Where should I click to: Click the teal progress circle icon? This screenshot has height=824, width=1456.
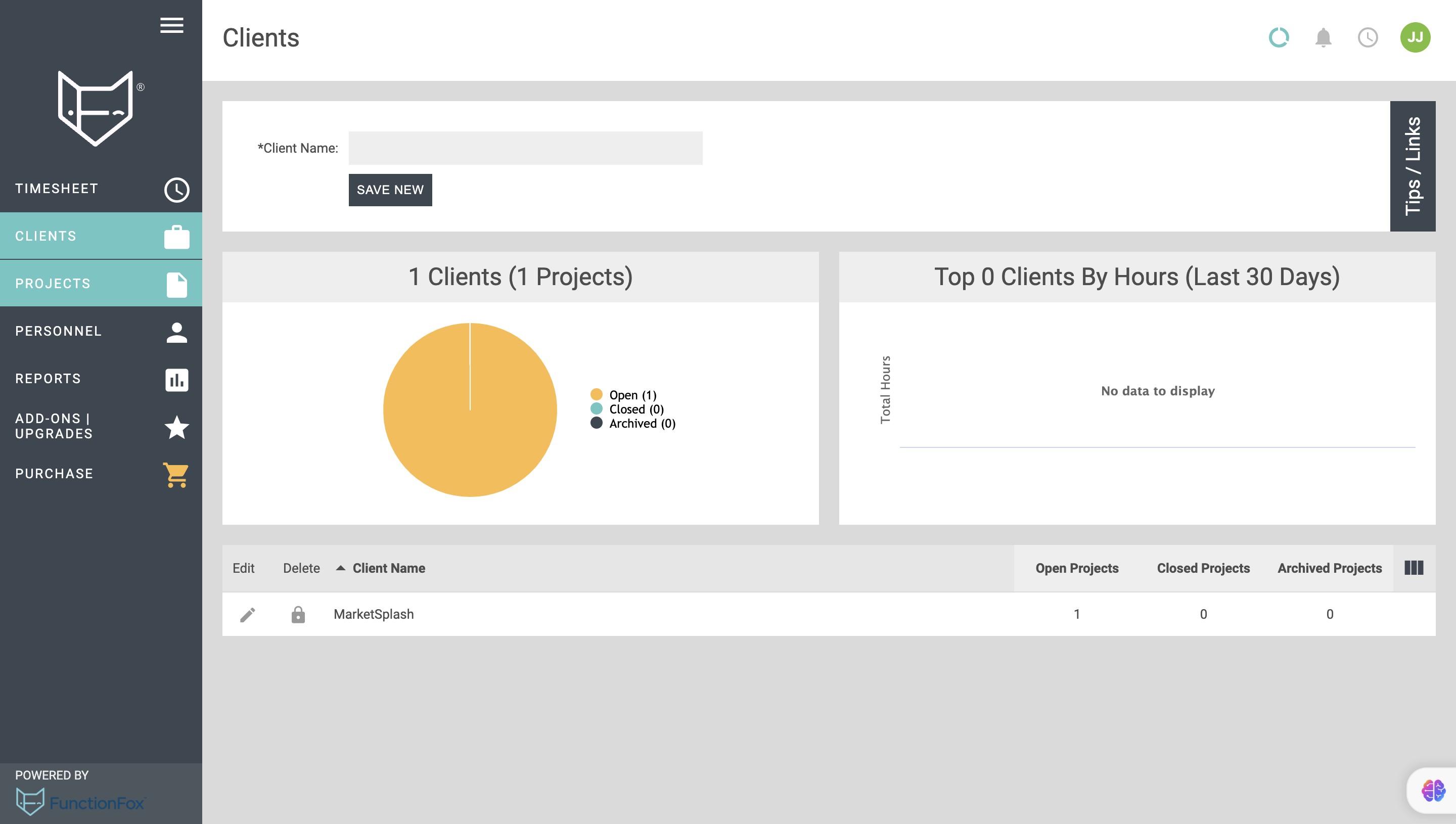1279,38
